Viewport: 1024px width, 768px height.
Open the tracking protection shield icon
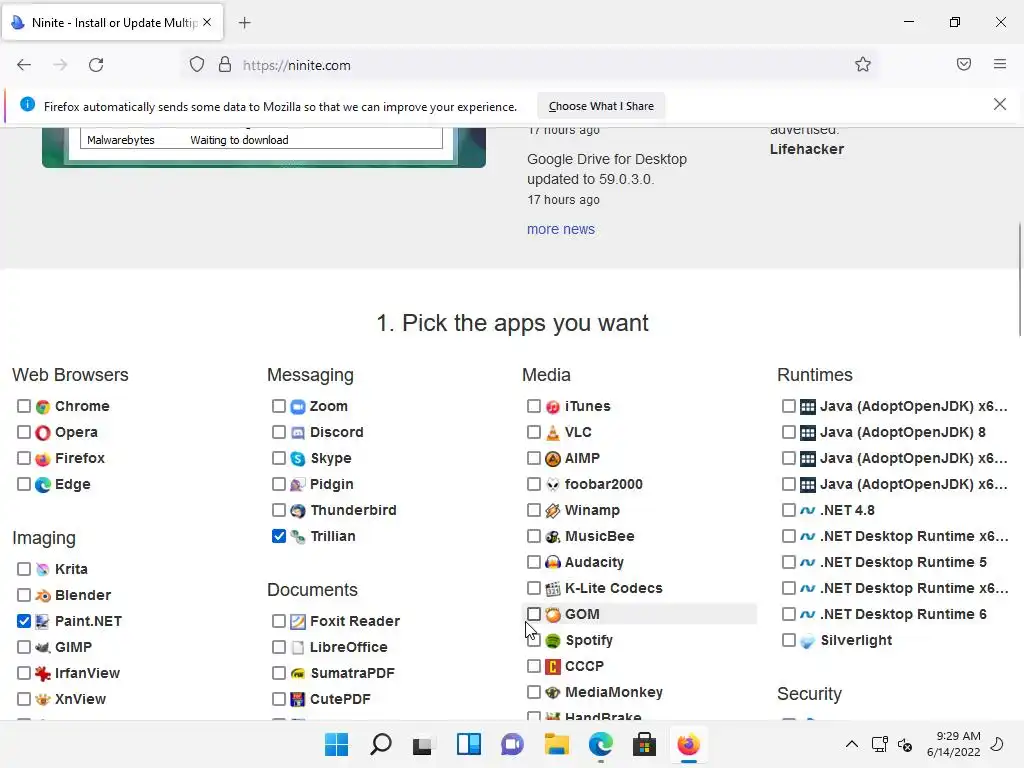coord(197,65)
